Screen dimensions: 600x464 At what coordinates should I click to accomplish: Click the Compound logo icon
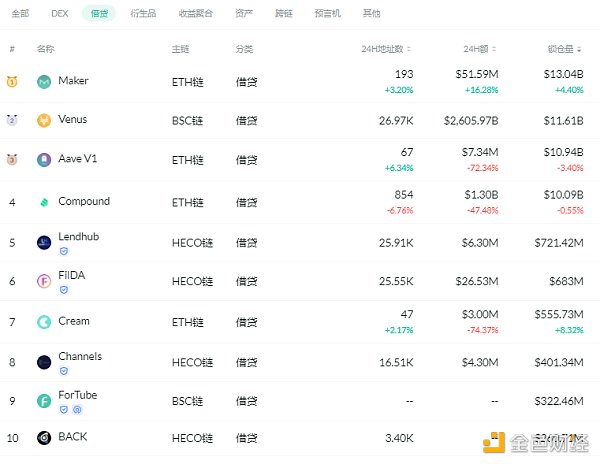(x=44, y=202)
